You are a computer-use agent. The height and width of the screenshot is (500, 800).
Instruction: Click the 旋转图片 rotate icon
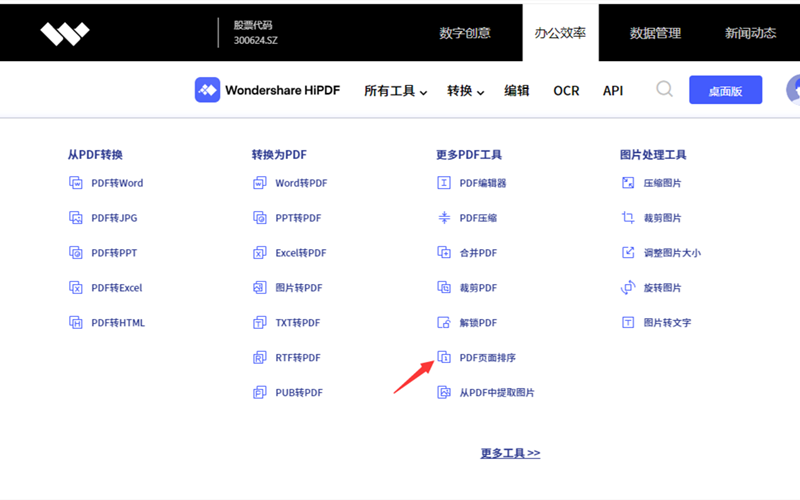tap(628, 288)
